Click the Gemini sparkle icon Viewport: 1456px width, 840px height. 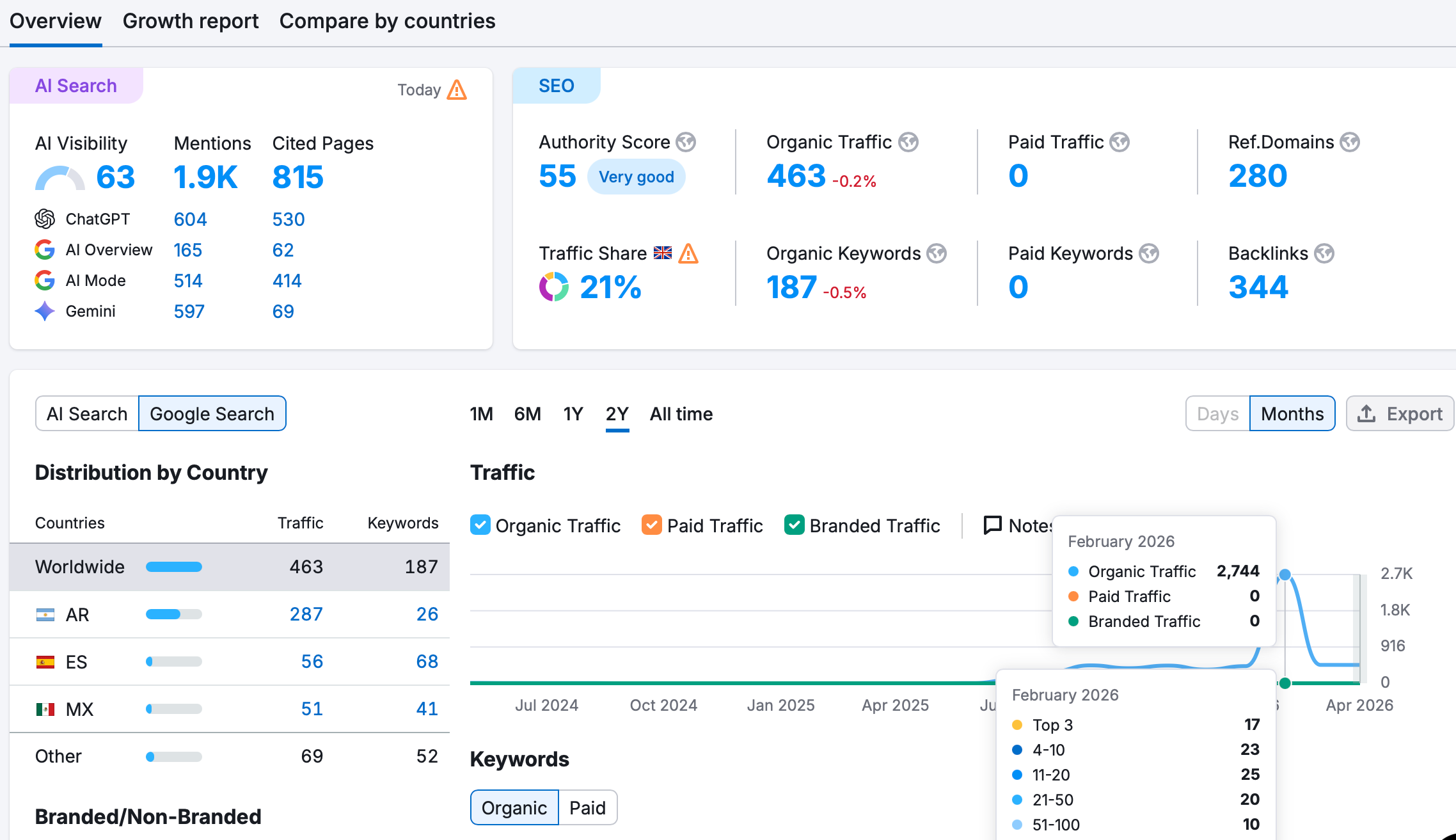pyautogui.click(x=45, y=311)
